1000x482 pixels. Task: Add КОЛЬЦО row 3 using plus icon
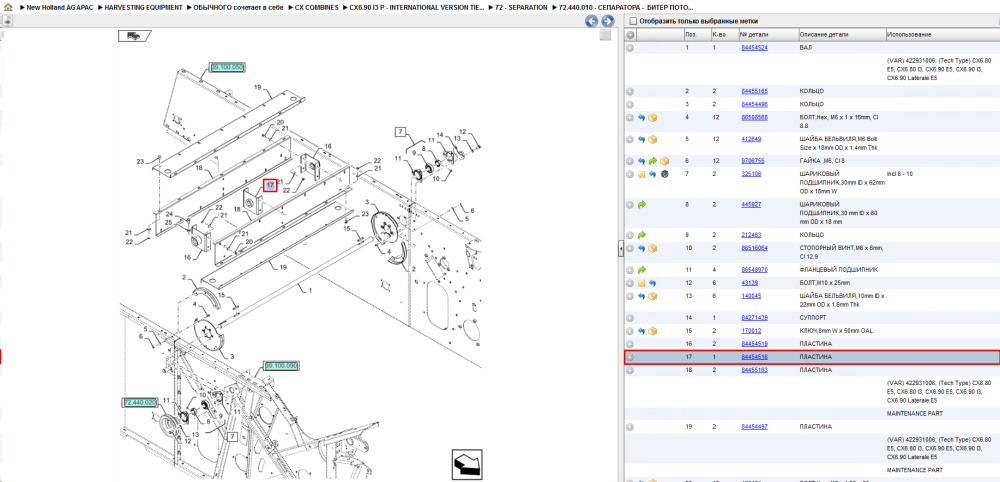click(x=630, y=104)
